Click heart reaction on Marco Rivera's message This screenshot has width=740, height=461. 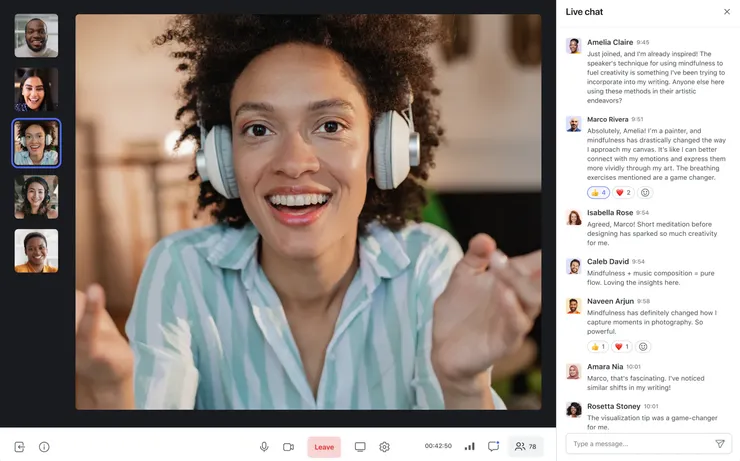coord(623,193)
